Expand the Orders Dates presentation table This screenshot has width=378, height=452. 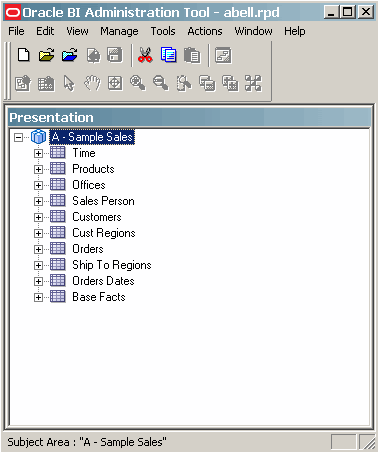38,281
